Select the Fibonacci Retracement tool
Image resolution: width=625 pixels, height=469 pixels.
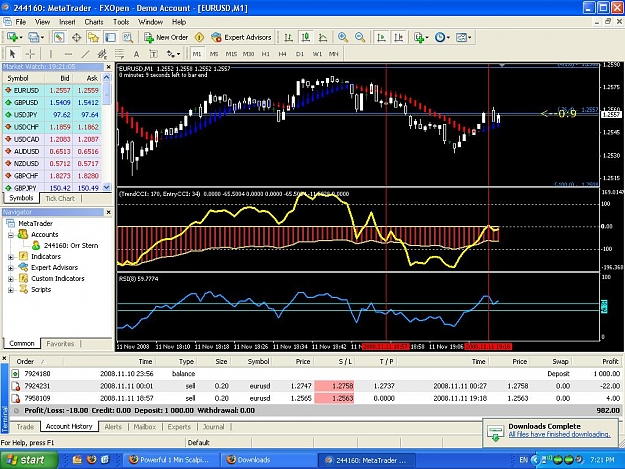[119, 54]
